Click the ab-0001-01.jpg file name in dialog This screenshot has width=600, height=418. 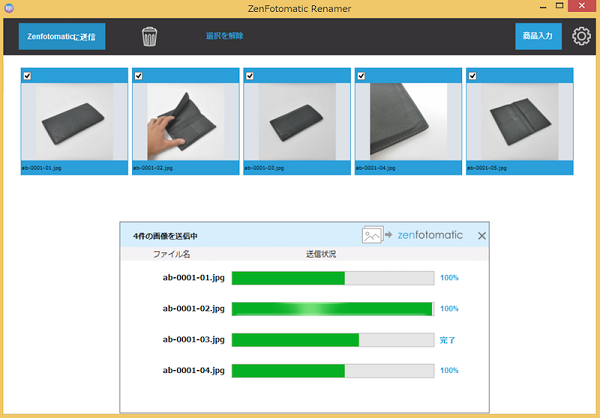coord(194,278)
